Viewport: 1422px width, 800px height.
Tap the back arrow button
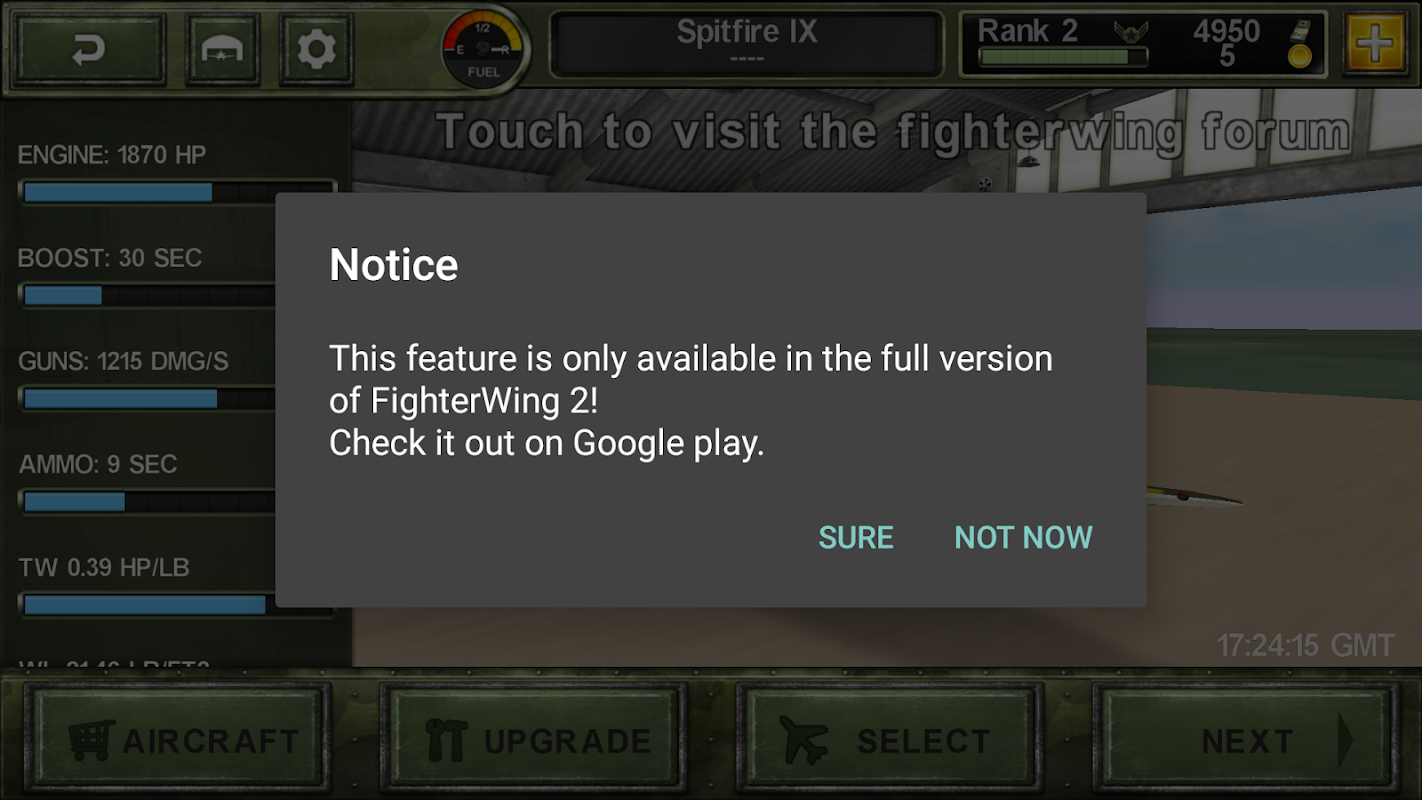tap(89, 49)
